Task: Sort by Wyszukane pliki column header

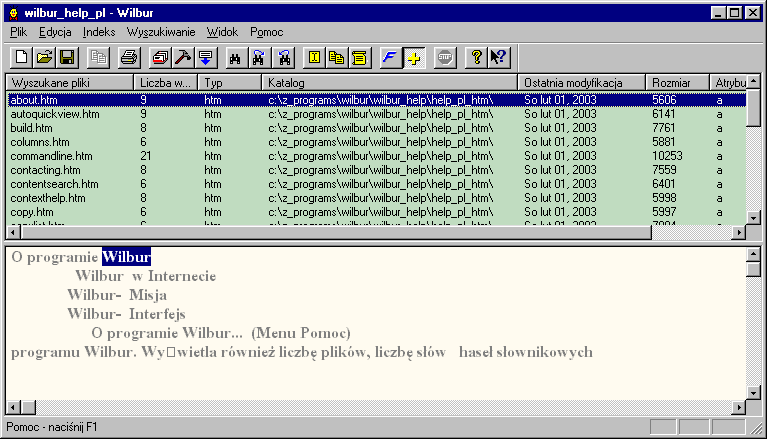Action: click(x=70, y=83)
